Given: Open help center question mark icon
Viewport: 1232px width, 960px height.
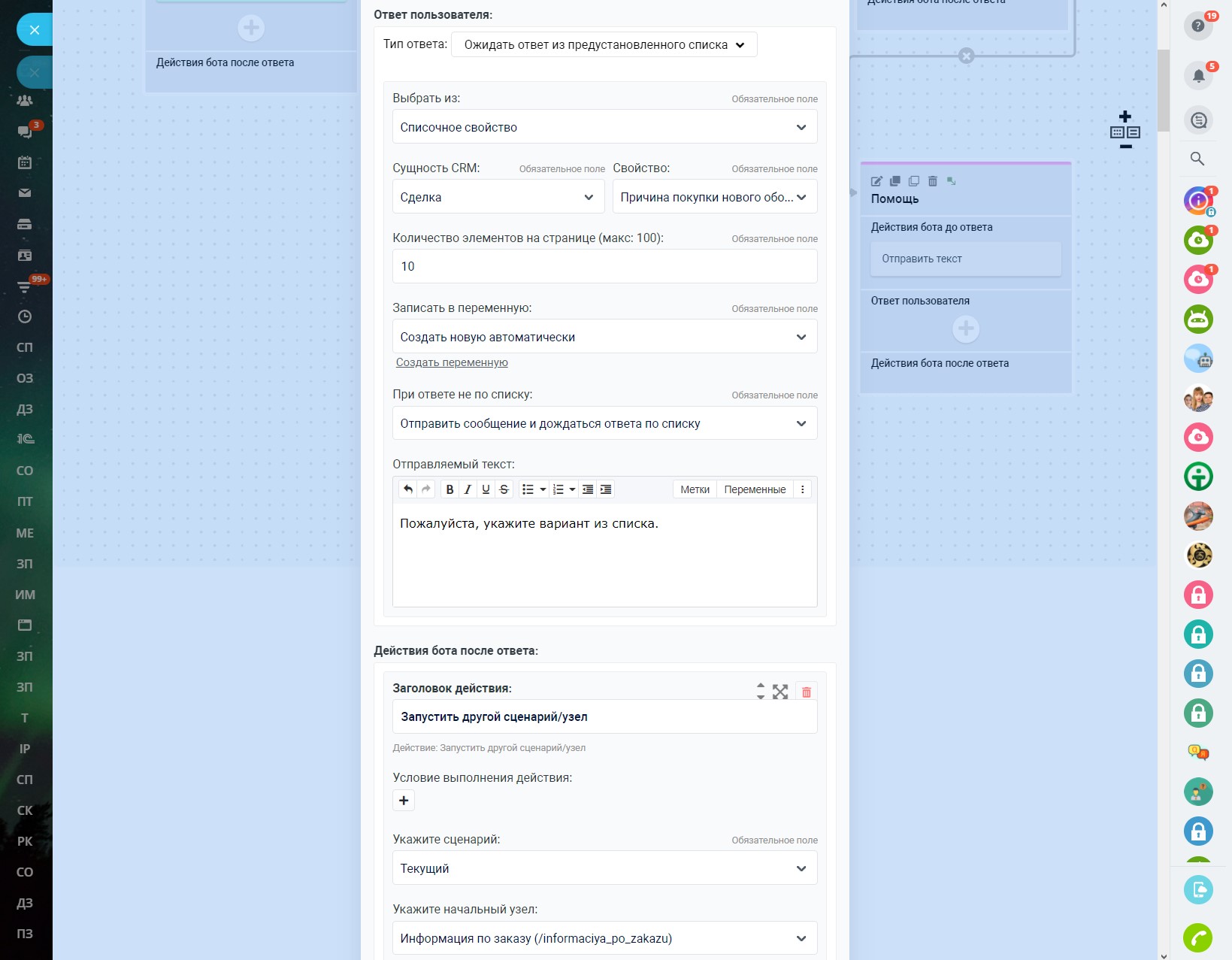Looking at the screenshot, I should coord(1198,26).
